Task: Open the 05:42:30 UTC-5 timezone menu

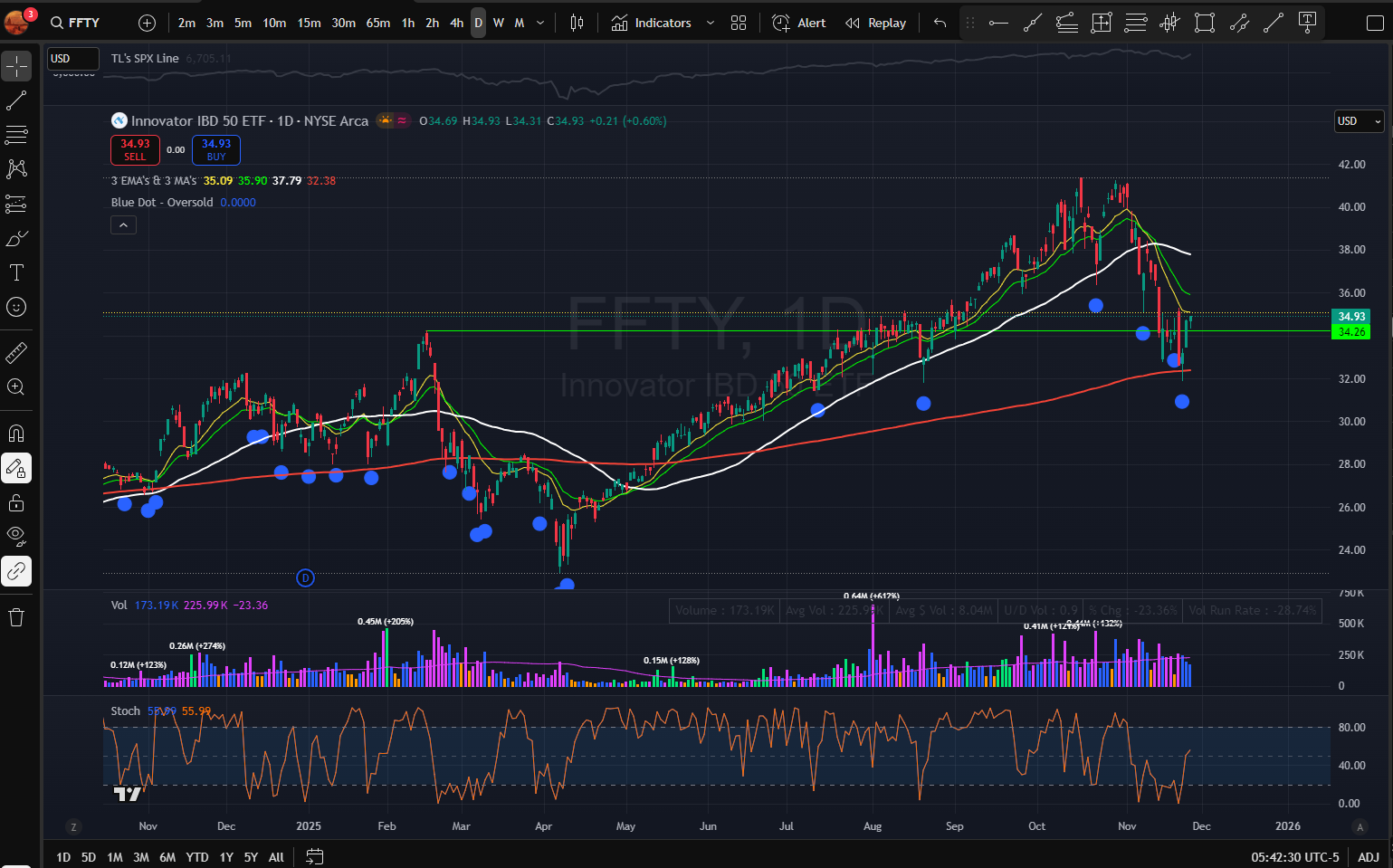Action: tap(1294, 857)
